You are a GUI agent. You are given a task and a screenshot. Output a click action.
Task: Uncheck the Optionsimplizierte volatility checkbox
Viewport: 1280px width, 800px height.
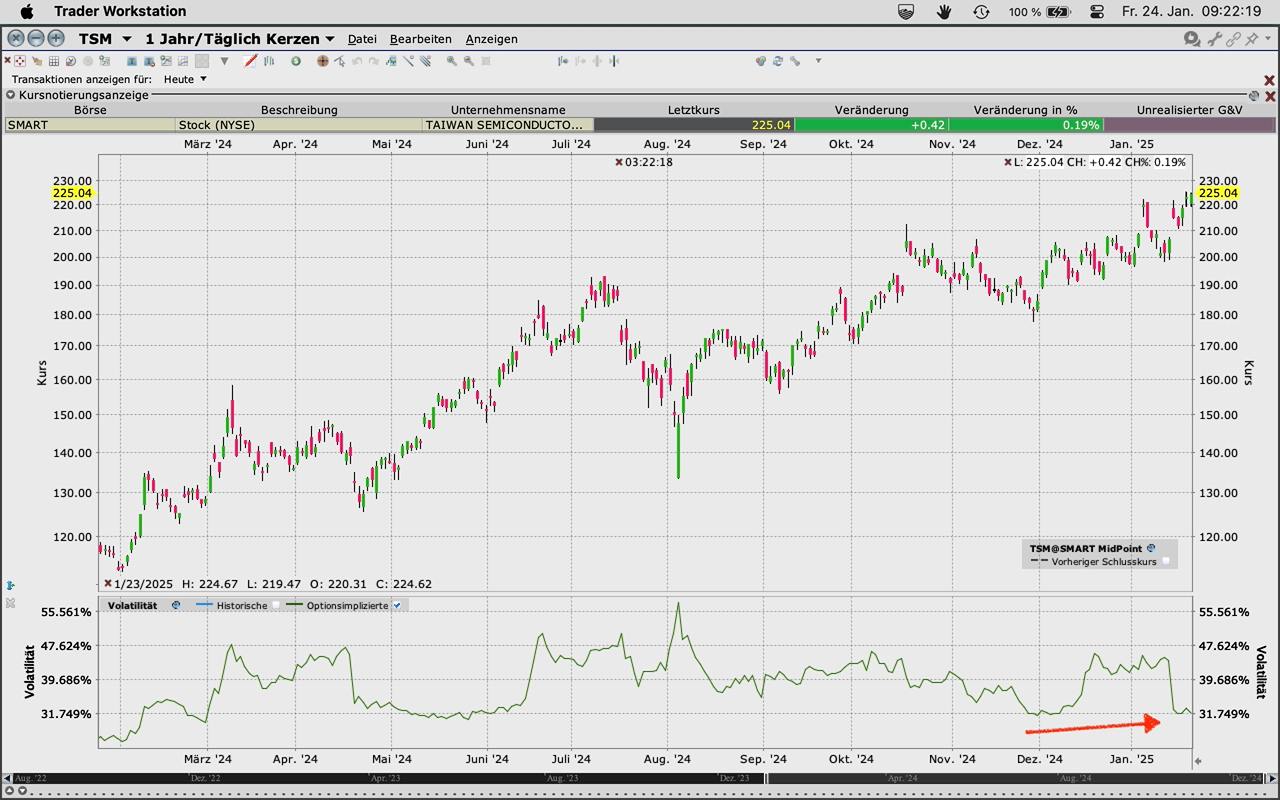397,605
